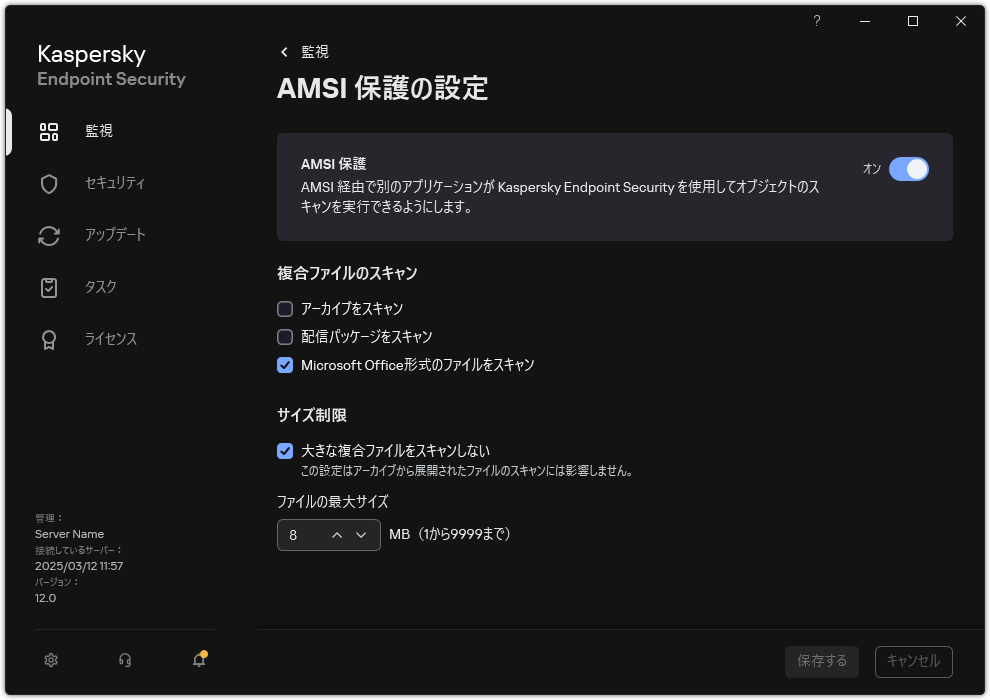Enable 配信パッケージをスキャン checkbox
The width and height of the screenshot is (990, 700).
[285, 337]
